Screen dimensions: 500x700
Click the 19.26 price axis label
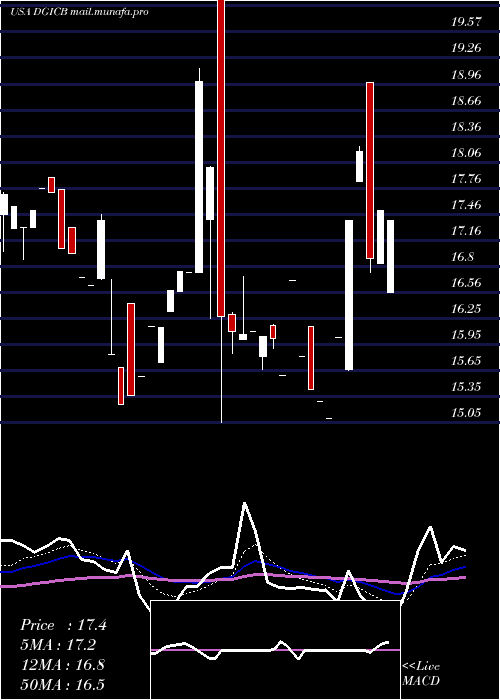tap(466, 48)
